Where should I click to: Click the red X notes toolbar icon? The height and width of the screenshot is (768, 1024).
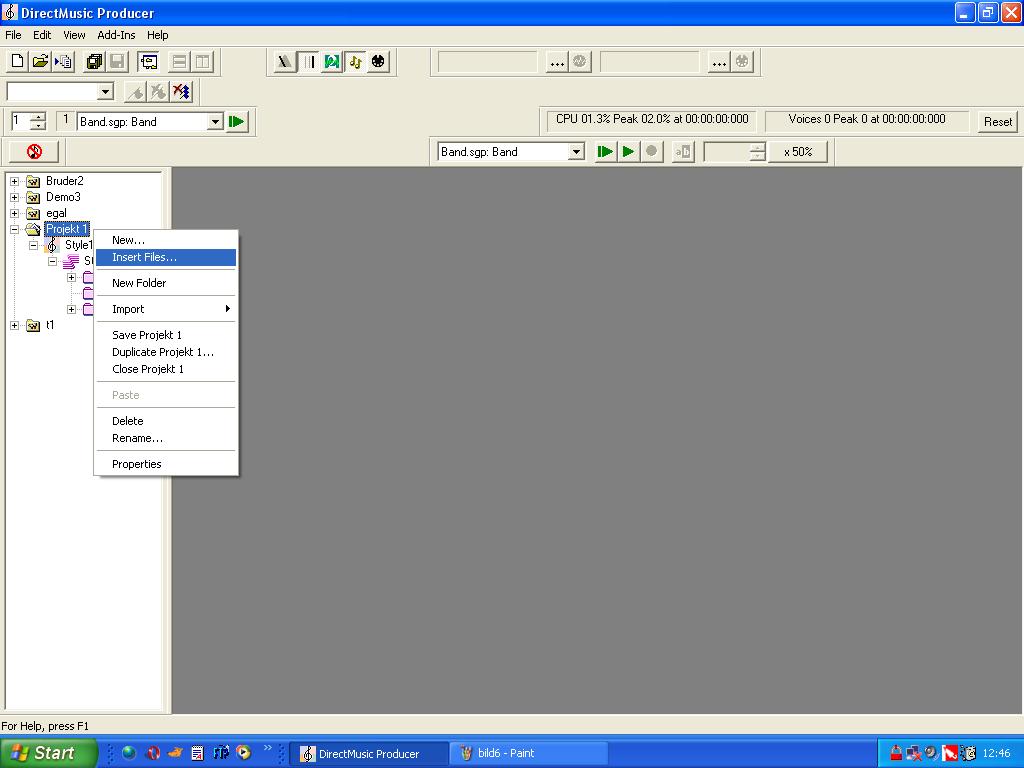pos(181,92)
